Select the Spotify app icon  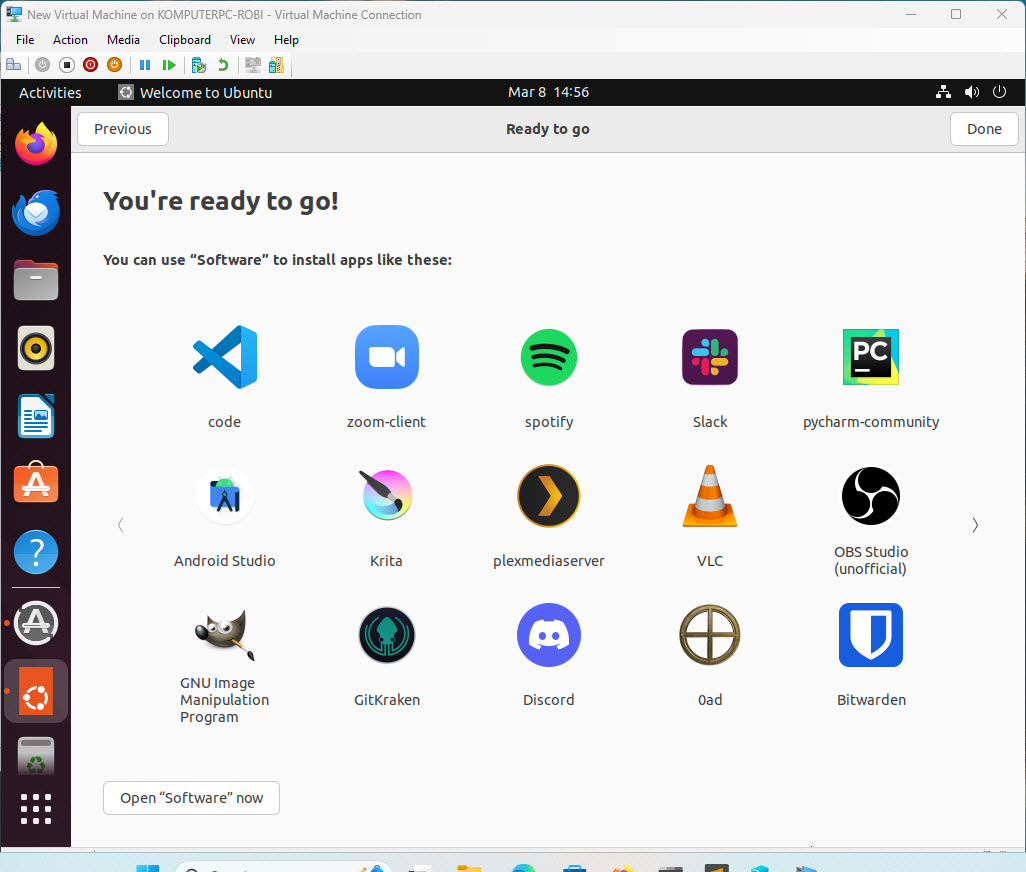point(549,357)
